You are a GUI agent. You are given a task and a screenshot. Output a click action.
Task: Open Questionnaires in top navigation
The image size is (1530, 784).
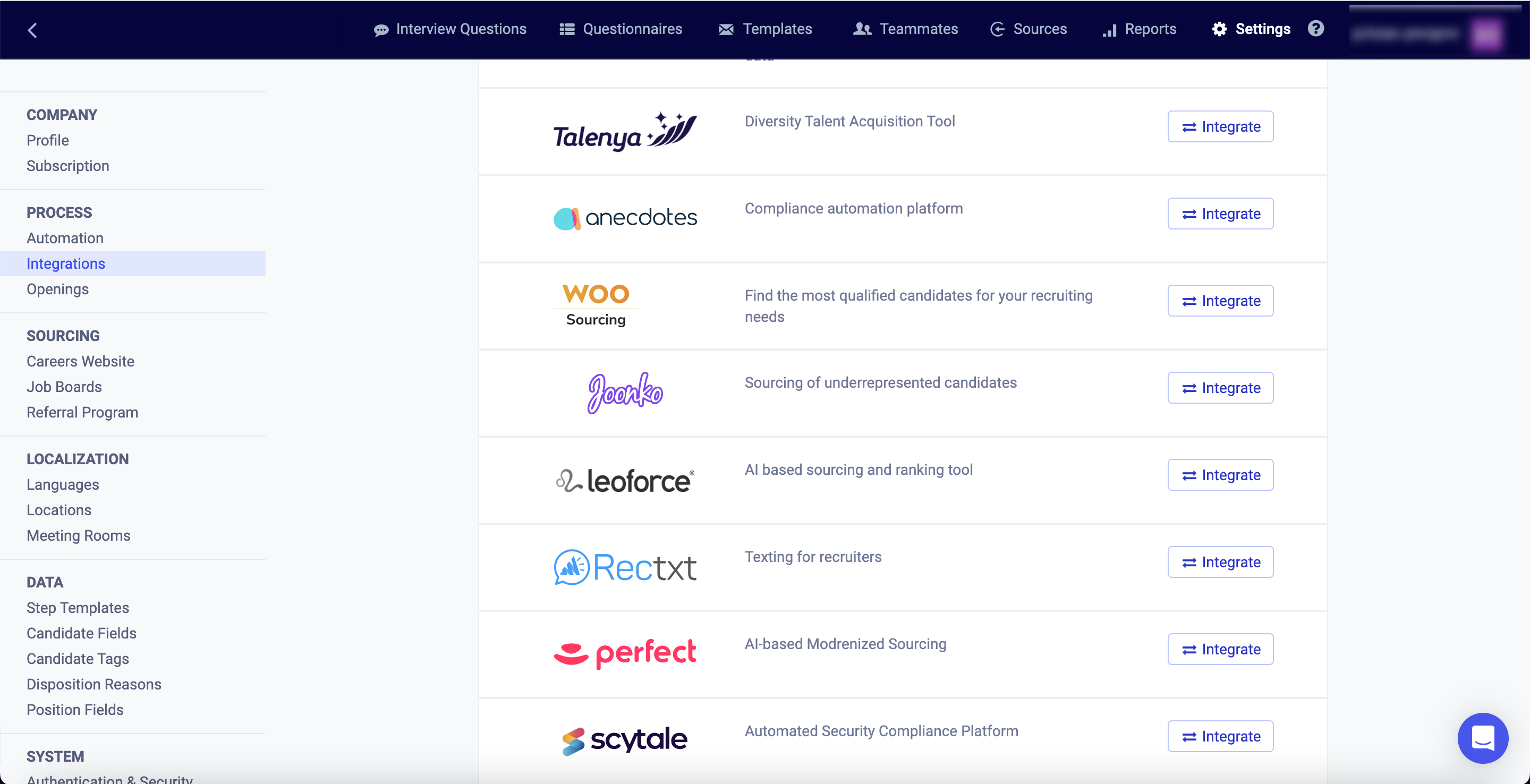click(x=620, y=29)
